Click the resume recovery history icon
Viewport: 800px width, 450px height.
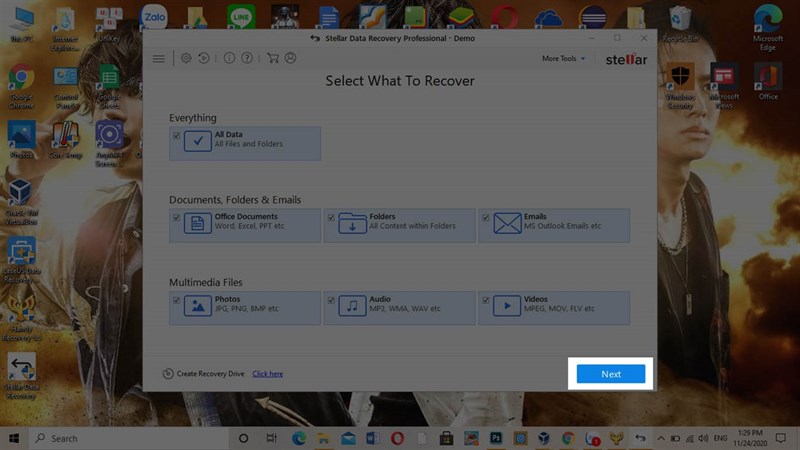pos(204,58)
